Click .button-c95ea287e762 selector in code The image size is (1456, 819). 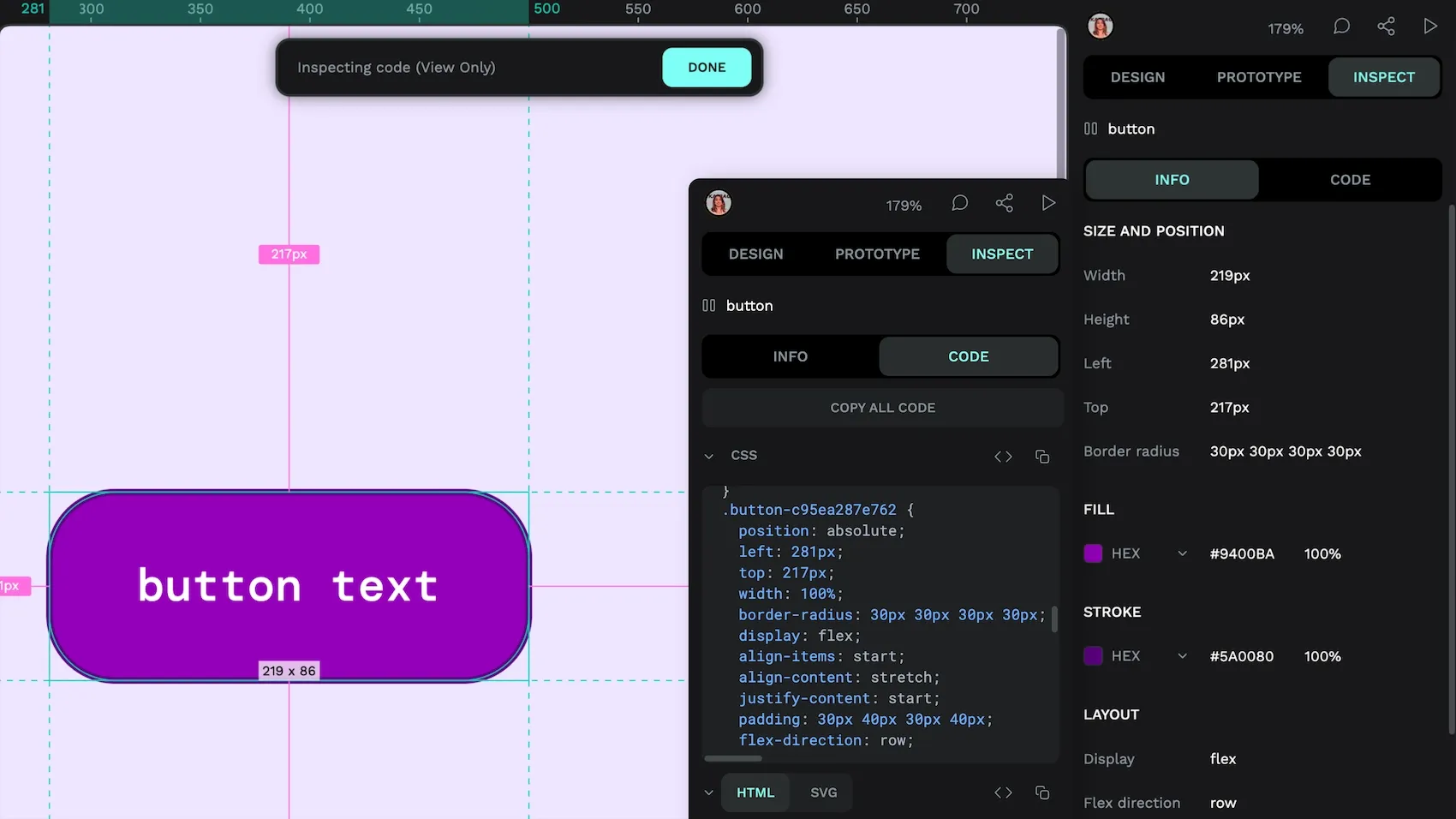pos(810,510)
